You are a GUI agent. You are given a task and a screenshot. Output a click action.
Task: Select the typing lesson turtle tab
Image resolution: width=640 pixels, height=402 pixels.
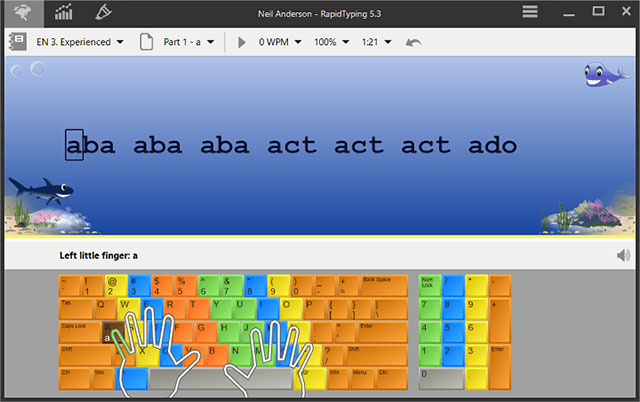point(23,13)
